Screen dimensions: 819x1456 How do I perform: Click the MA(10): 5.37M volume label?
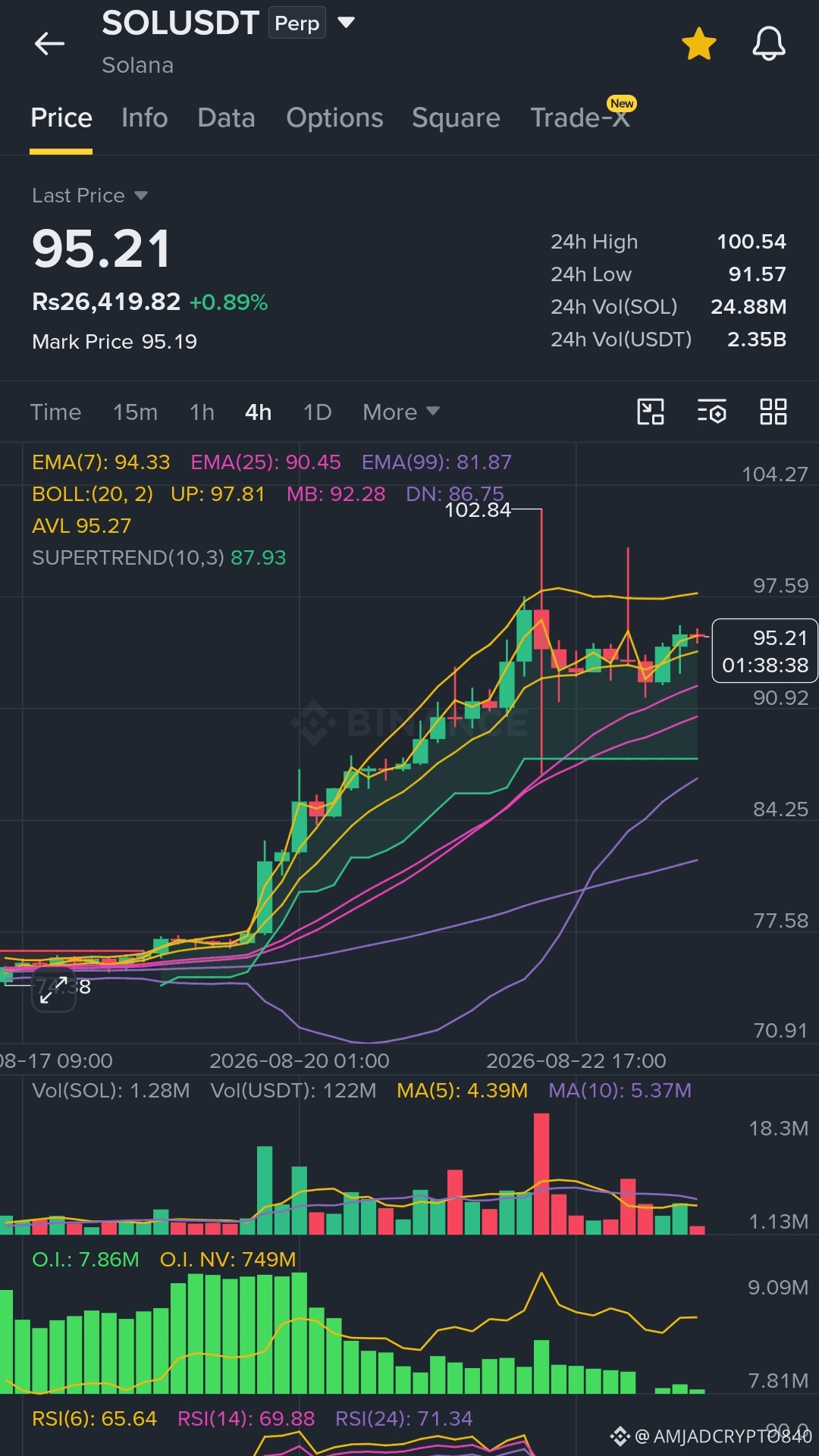620,1091
